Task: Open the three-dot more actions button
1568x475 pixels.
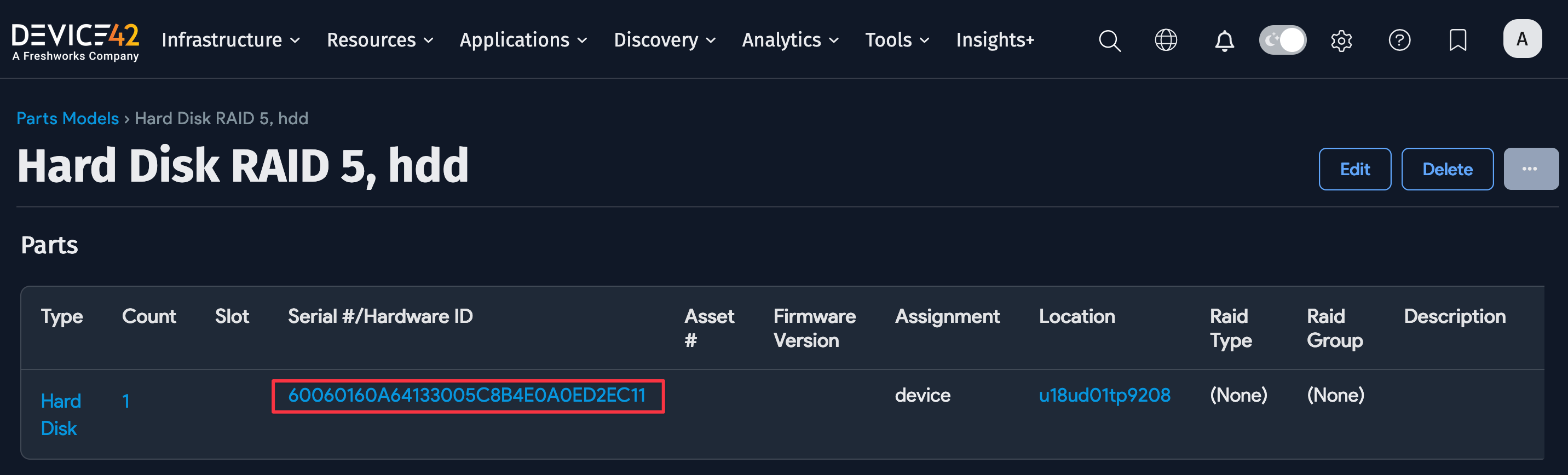Action: (x=1530, y=169)
